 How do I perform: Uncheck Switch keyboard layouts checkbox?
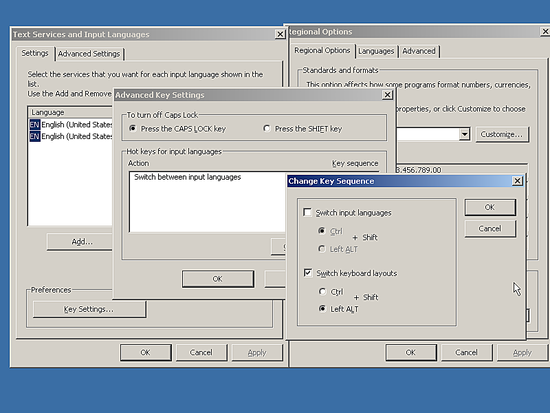click(308, 273)
